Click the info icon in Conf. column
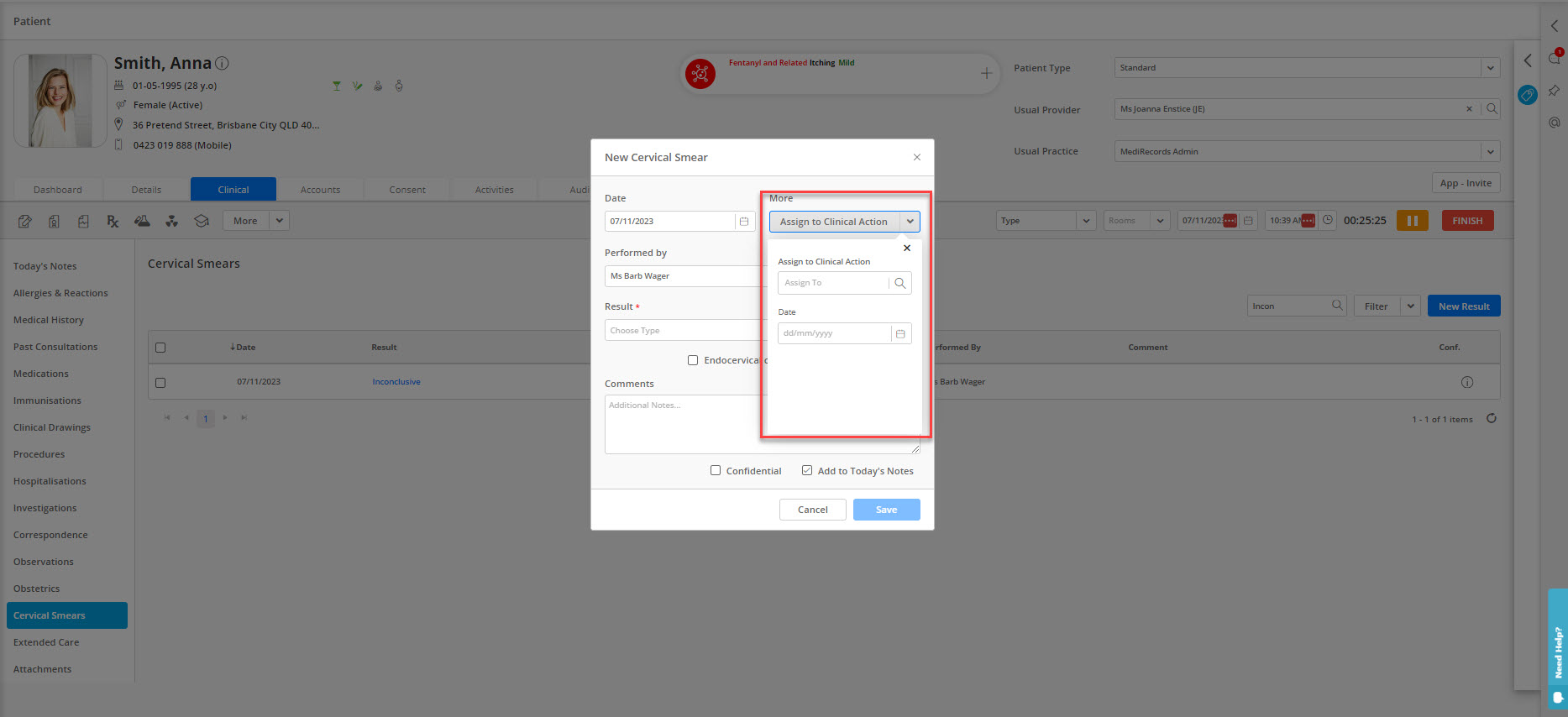Viewport: 1568px width, 717px height. 1467,382
